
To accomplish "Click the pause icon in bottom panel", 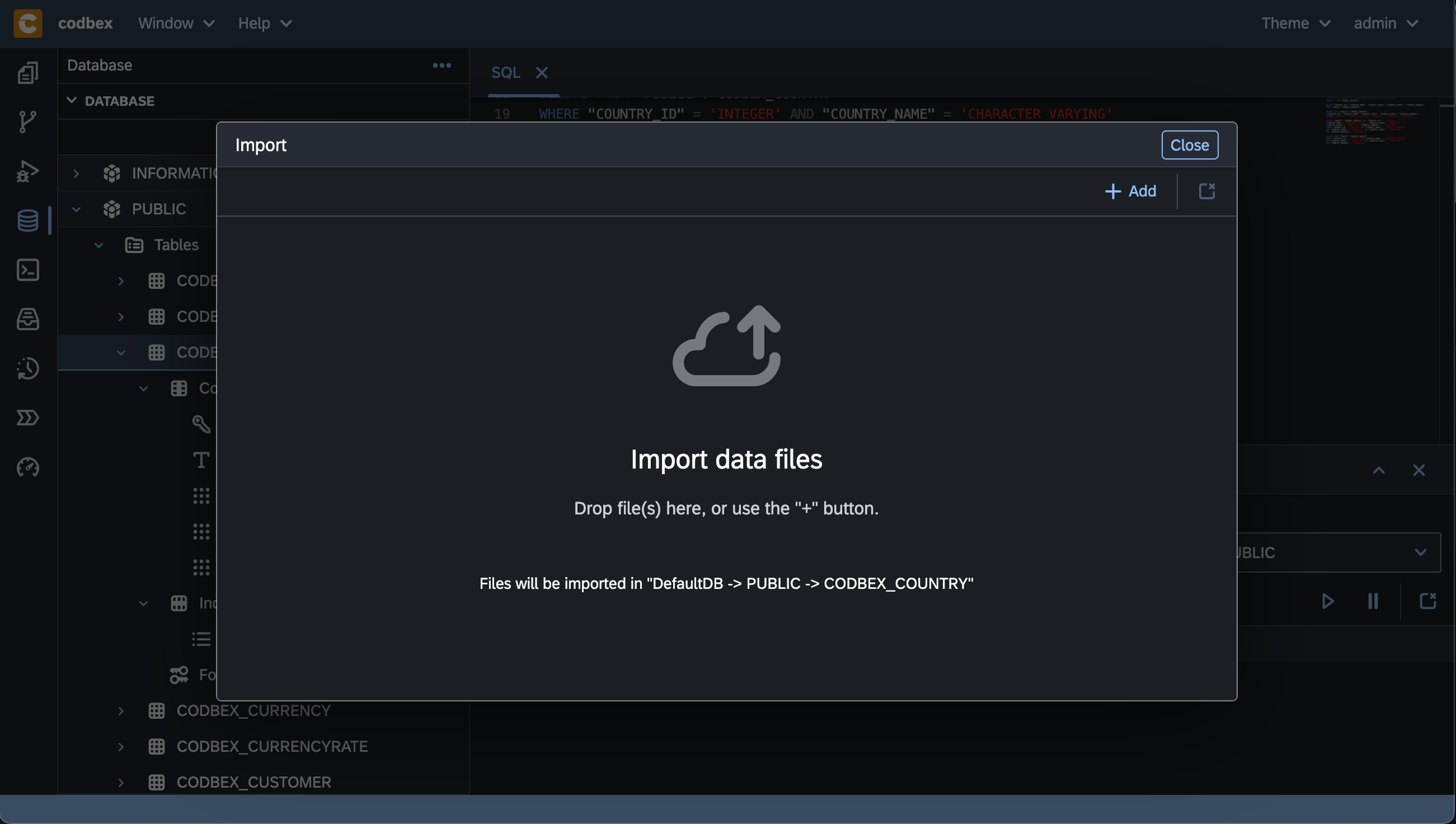I will pyautogui.click(x=1373, y=601).
